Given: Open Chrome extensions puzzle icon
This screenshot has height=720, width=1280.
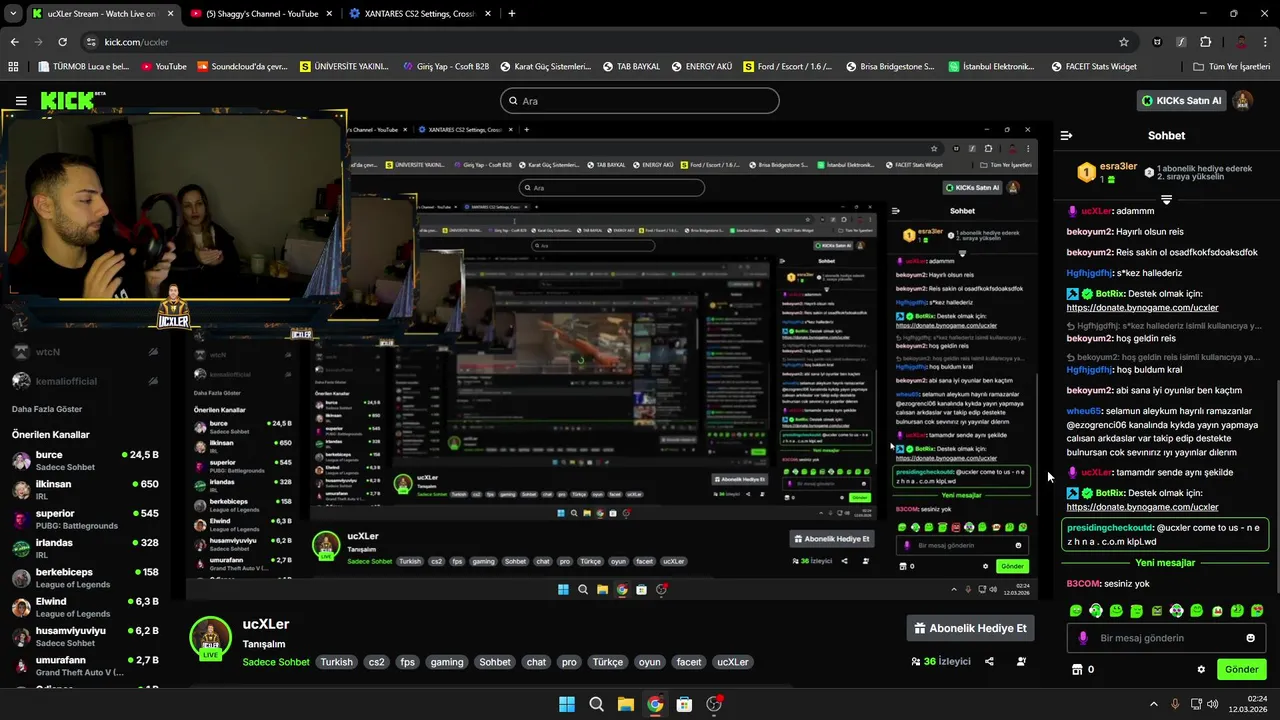Looking at the screenshot, I should point(1205,42).
